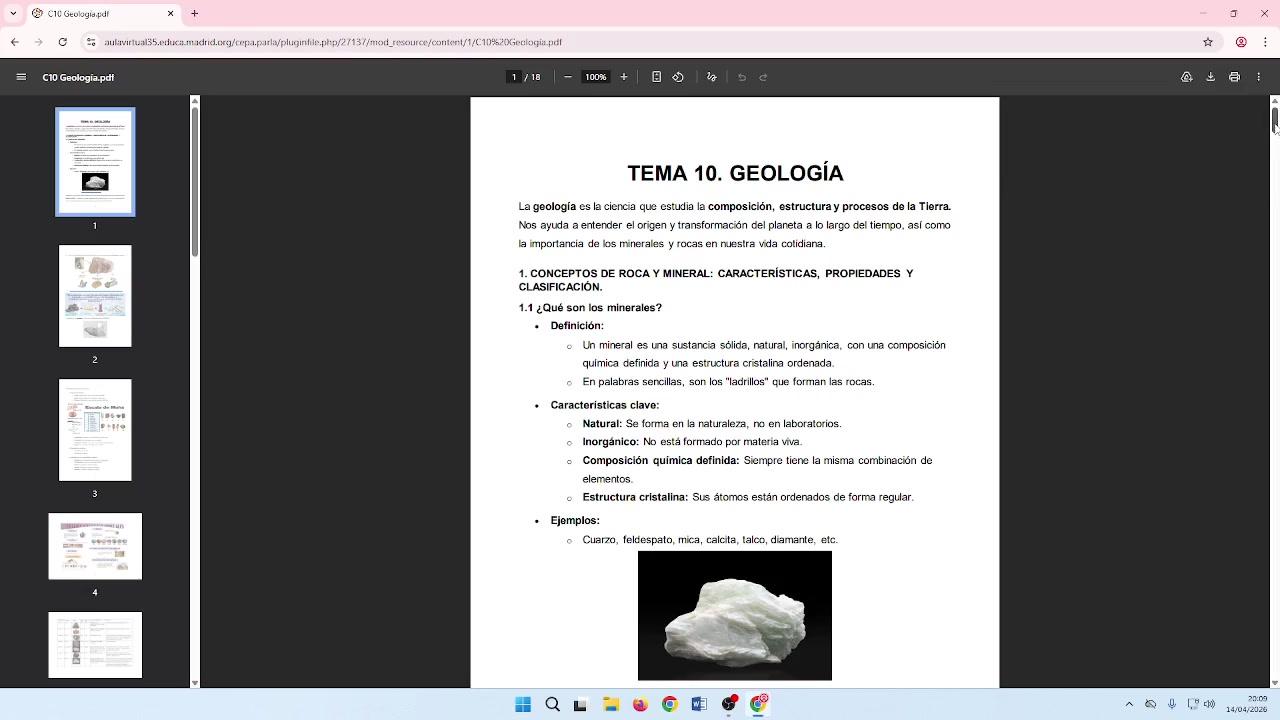This screenshot has width=1280, height=720.
Task: Rotate the document counterclockwise
Action: (x=678, y=77)
